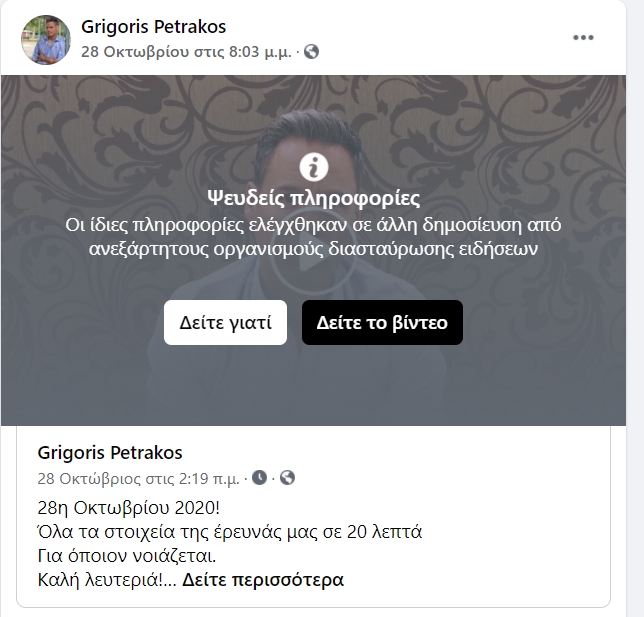Click the info icon above Ψευδείς πληροφορίες

coord(314,165)
